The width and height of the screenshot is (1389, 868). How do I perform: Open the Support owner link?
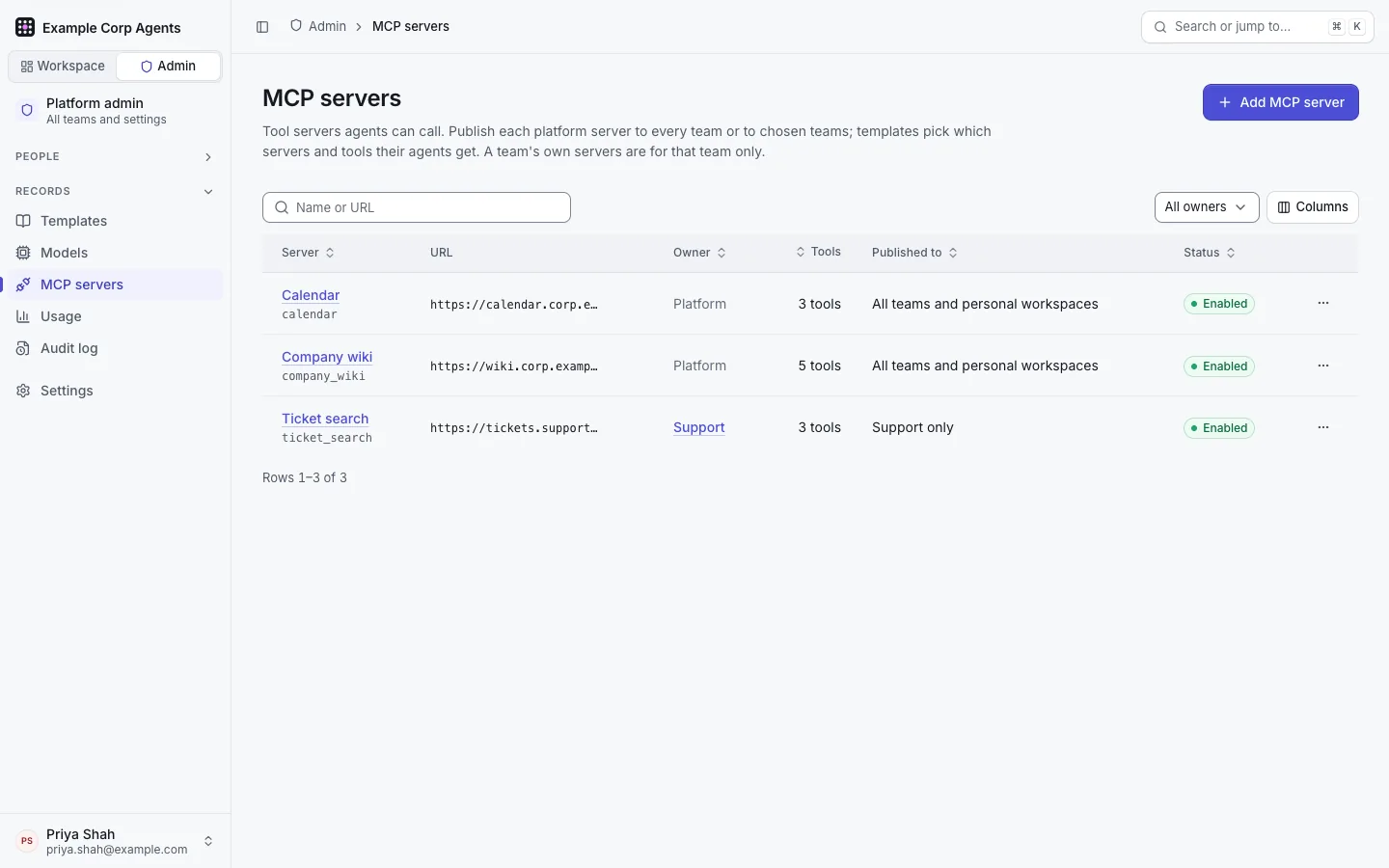pos(699,427)
